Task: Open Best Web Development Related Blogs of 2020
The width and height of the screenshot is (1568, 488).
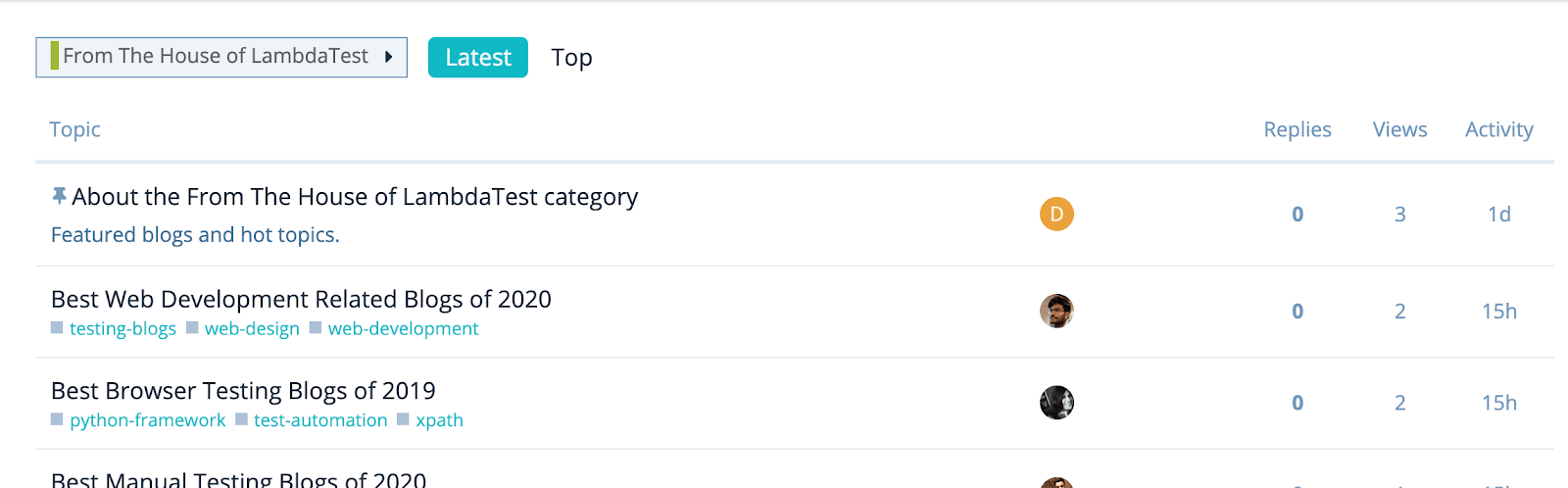Action: 301,299
